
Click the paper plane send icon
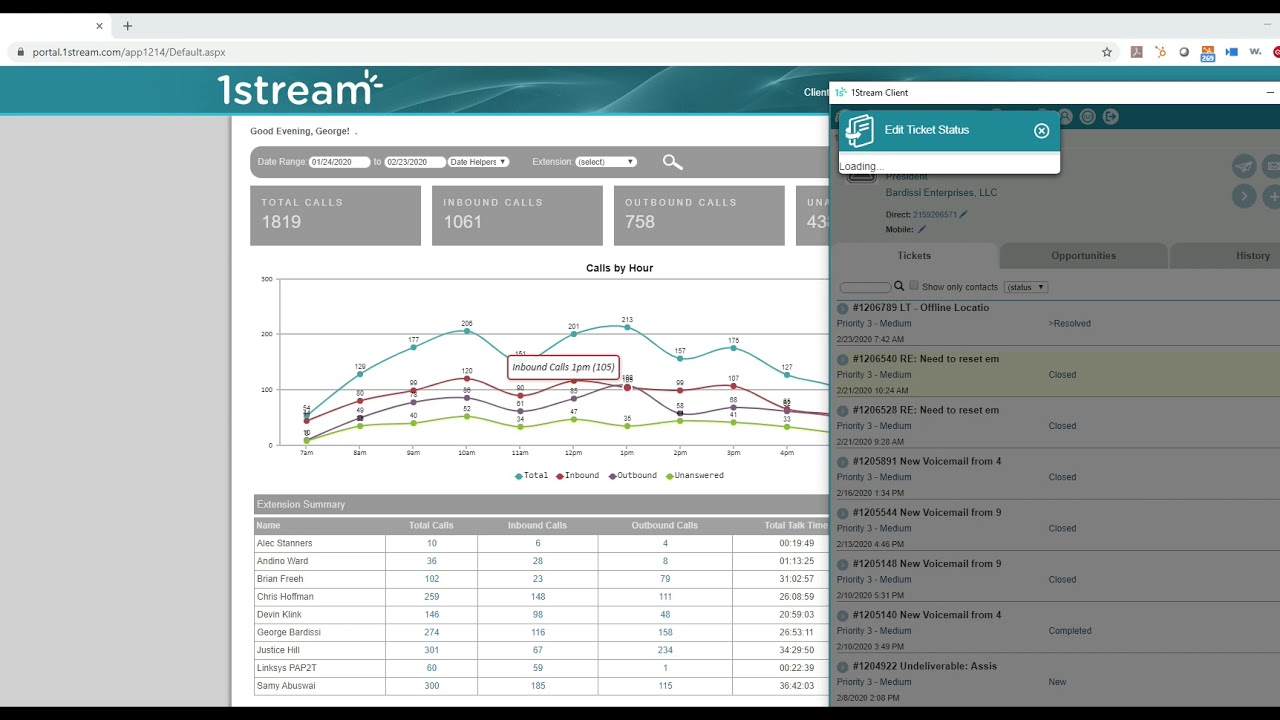pos(1244,166)
